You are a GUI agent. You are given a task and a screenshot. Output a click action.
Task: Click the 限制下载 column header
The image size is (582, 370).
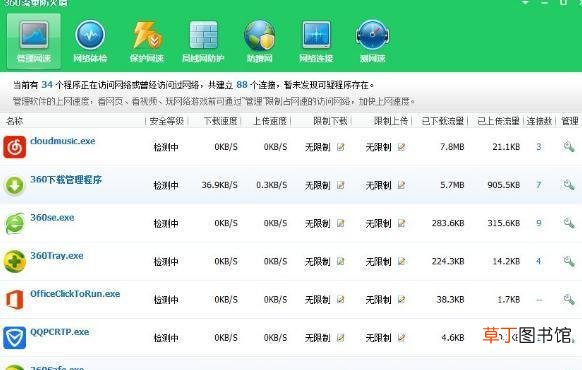(x=330, y=121)
